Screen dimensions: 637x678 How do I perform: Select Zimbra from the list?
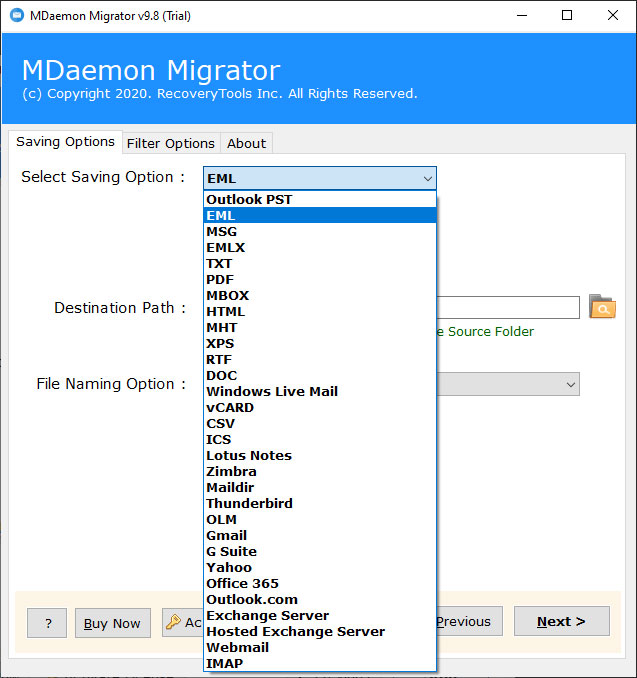tap(320, 471)
